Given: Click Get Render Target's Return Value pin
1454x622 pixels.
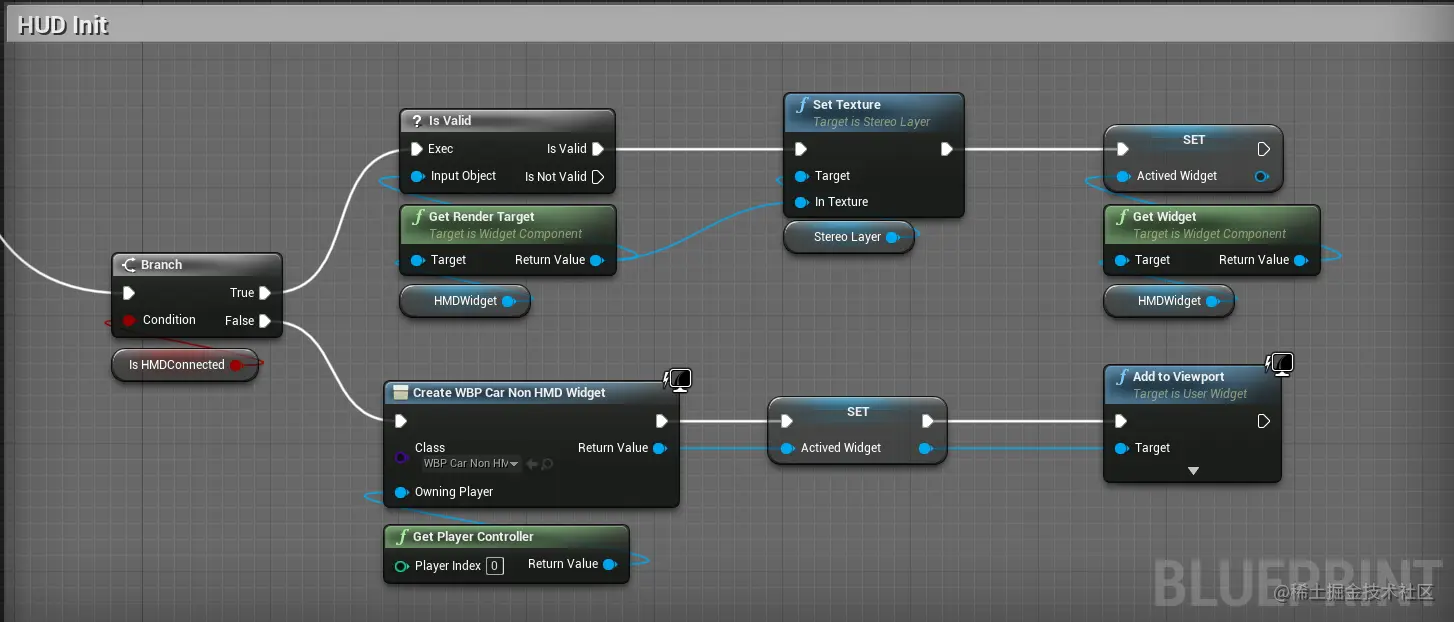Looking at the screenshot, I should coord(597,260).
